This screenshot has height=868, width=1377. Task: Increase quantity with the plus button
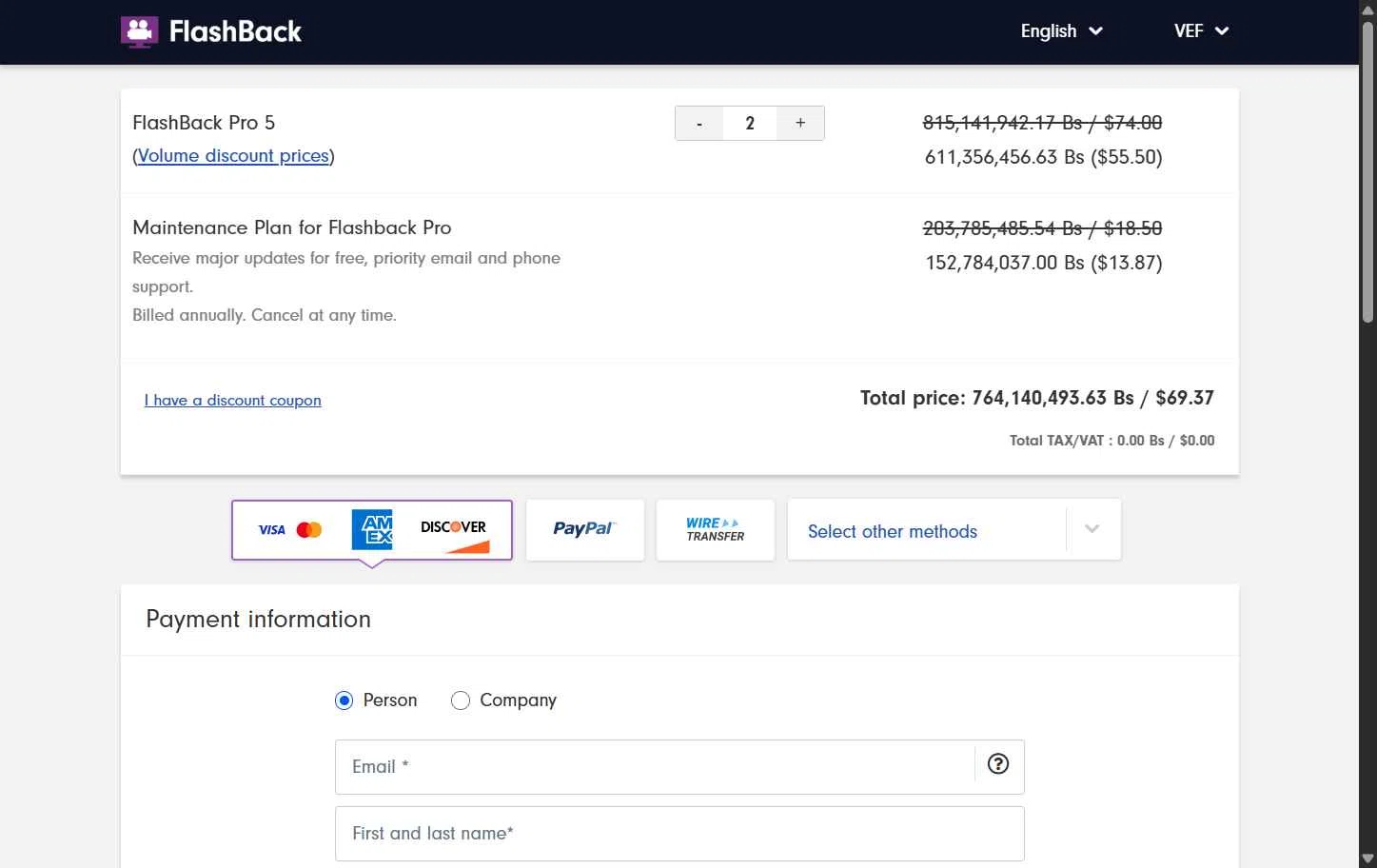coord(800,123)
